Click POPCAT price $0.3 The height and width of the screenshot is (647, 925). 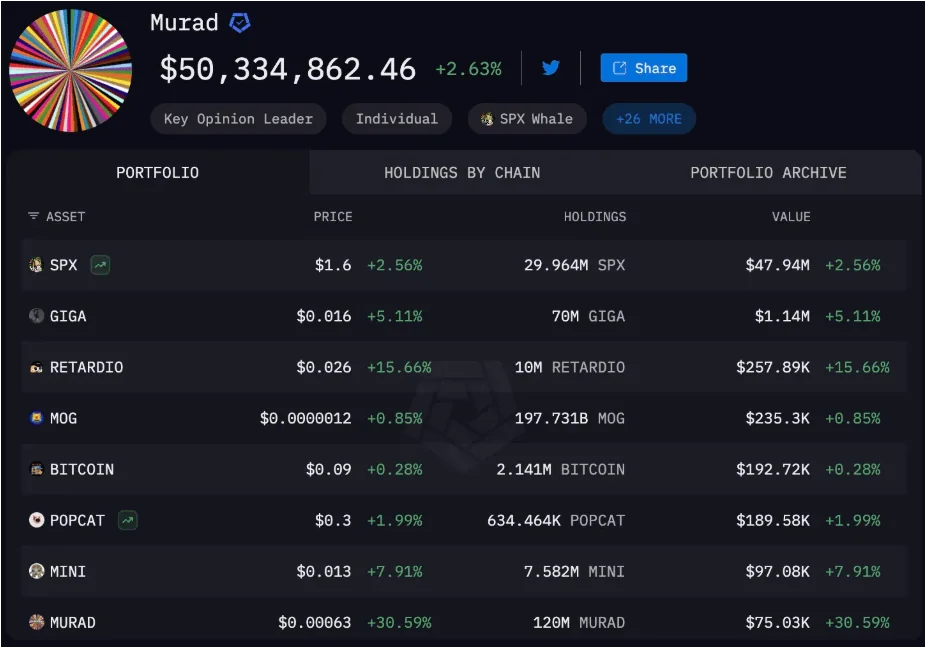333,521
